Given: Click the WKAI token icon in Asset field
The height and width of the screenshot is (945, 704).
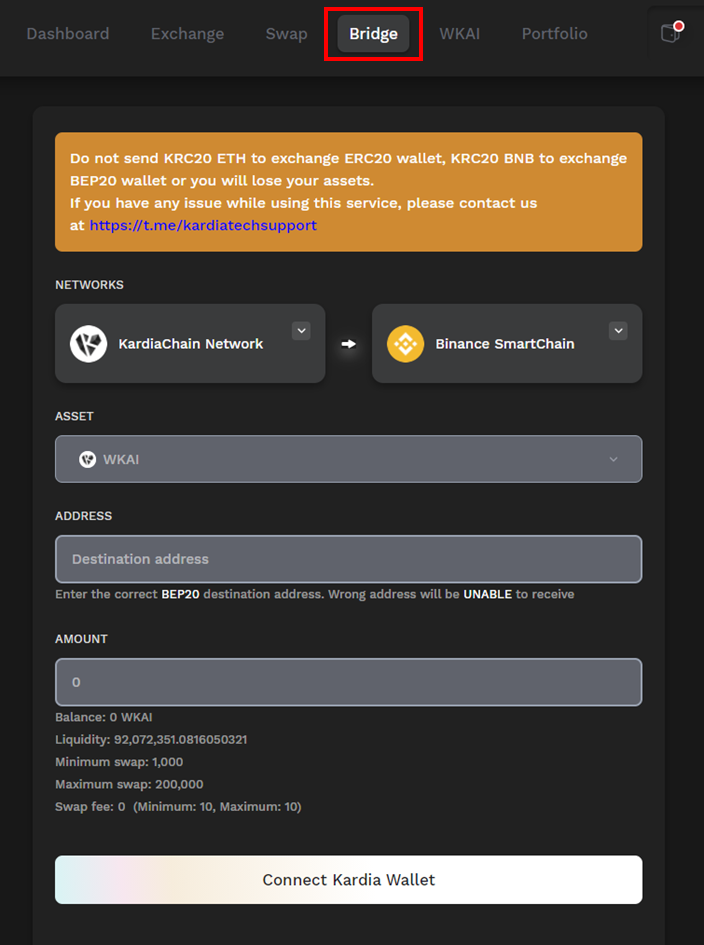Looking at the screenshot, I should coord(87,459).
